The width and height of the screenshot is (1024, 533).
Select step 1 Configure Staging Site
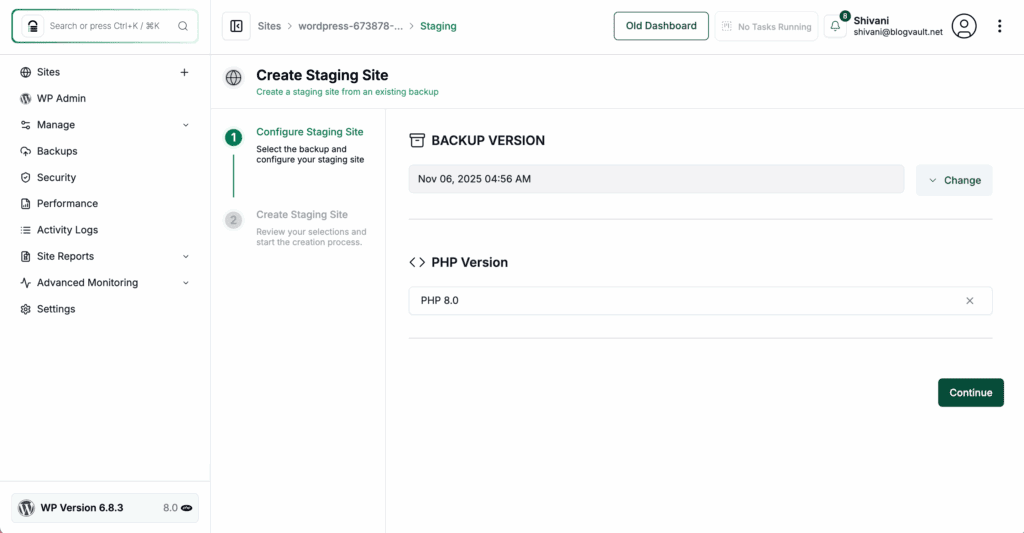[310, 132]
